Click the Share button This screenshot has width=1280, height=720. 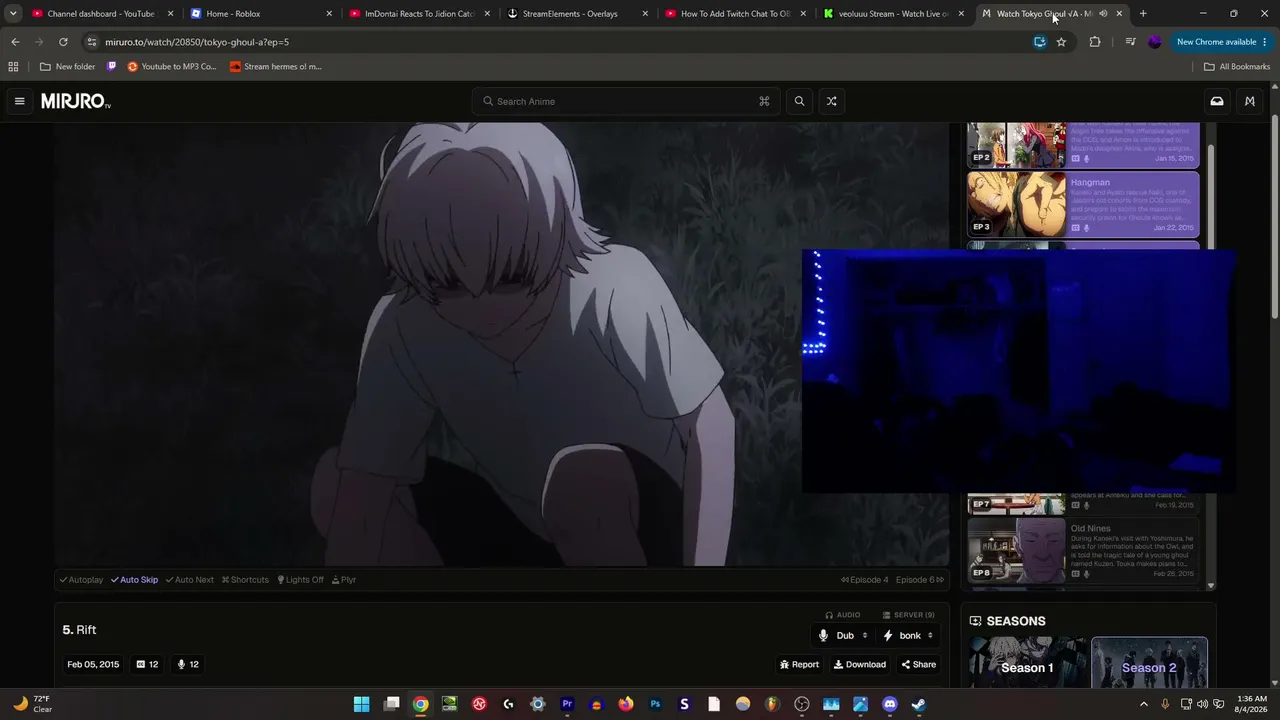point(918,665)
